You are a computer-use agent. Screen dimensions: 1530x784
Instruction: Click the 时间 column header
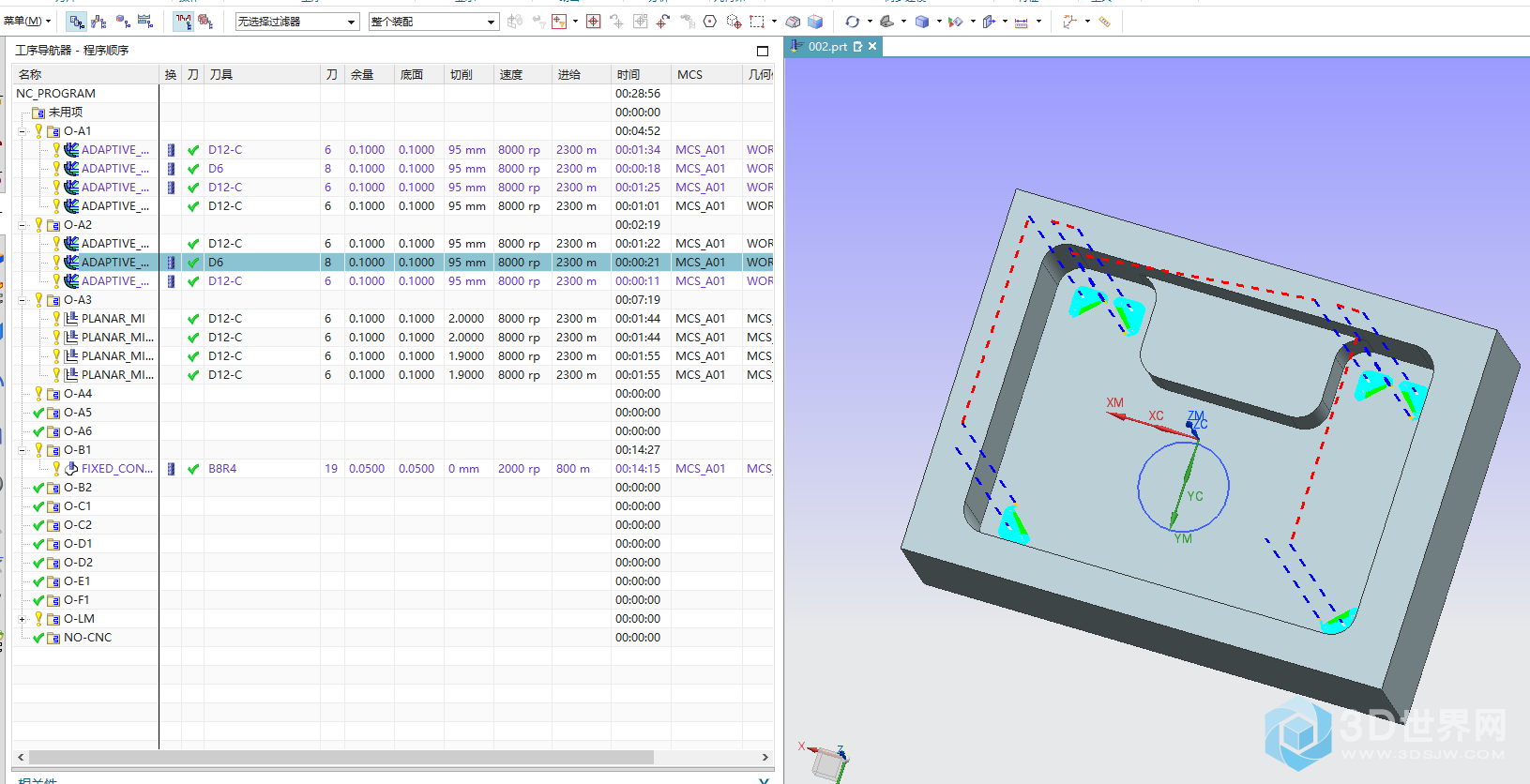tap(641, 74)
